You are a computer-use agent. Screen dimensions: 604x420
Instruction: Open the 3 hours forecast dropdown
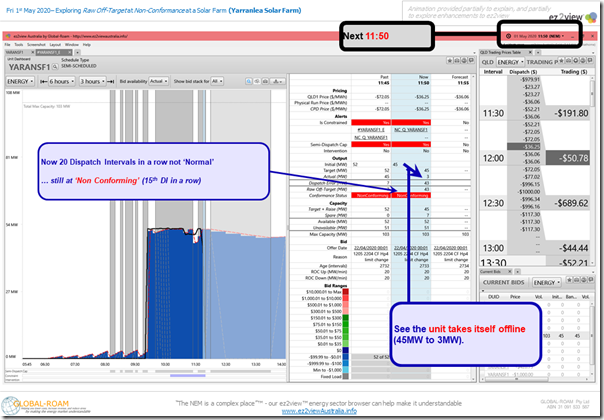(92, 81)
